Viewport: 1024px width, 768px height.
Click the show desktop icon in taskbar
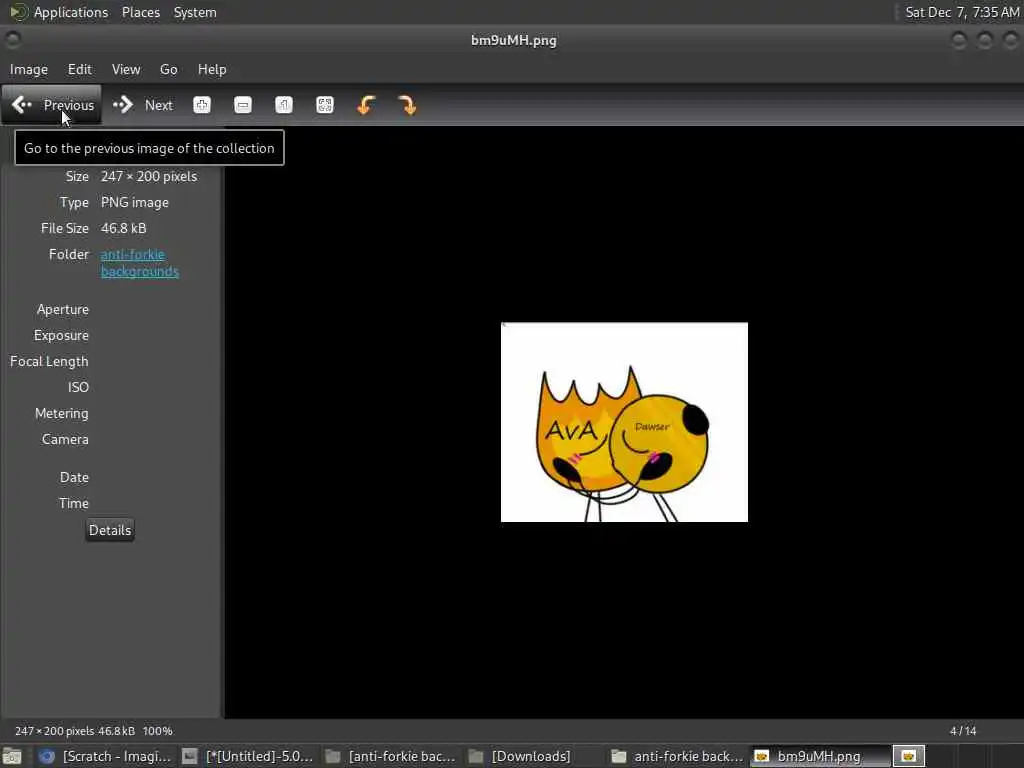[x=12, y=756]
